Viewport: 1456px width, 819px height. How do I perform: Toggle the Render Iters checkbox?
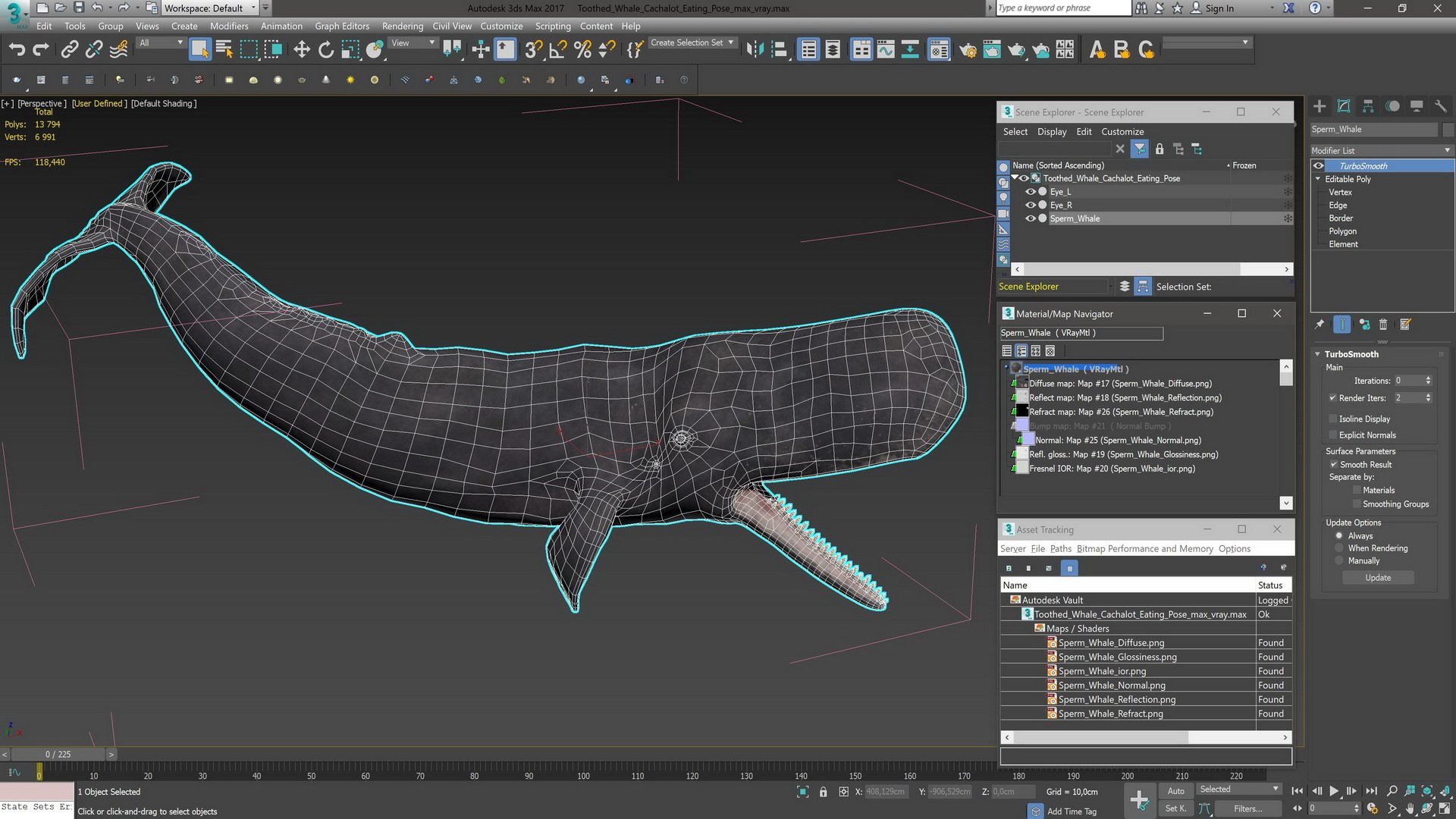pyautogui.click(x=1333, y=398)
